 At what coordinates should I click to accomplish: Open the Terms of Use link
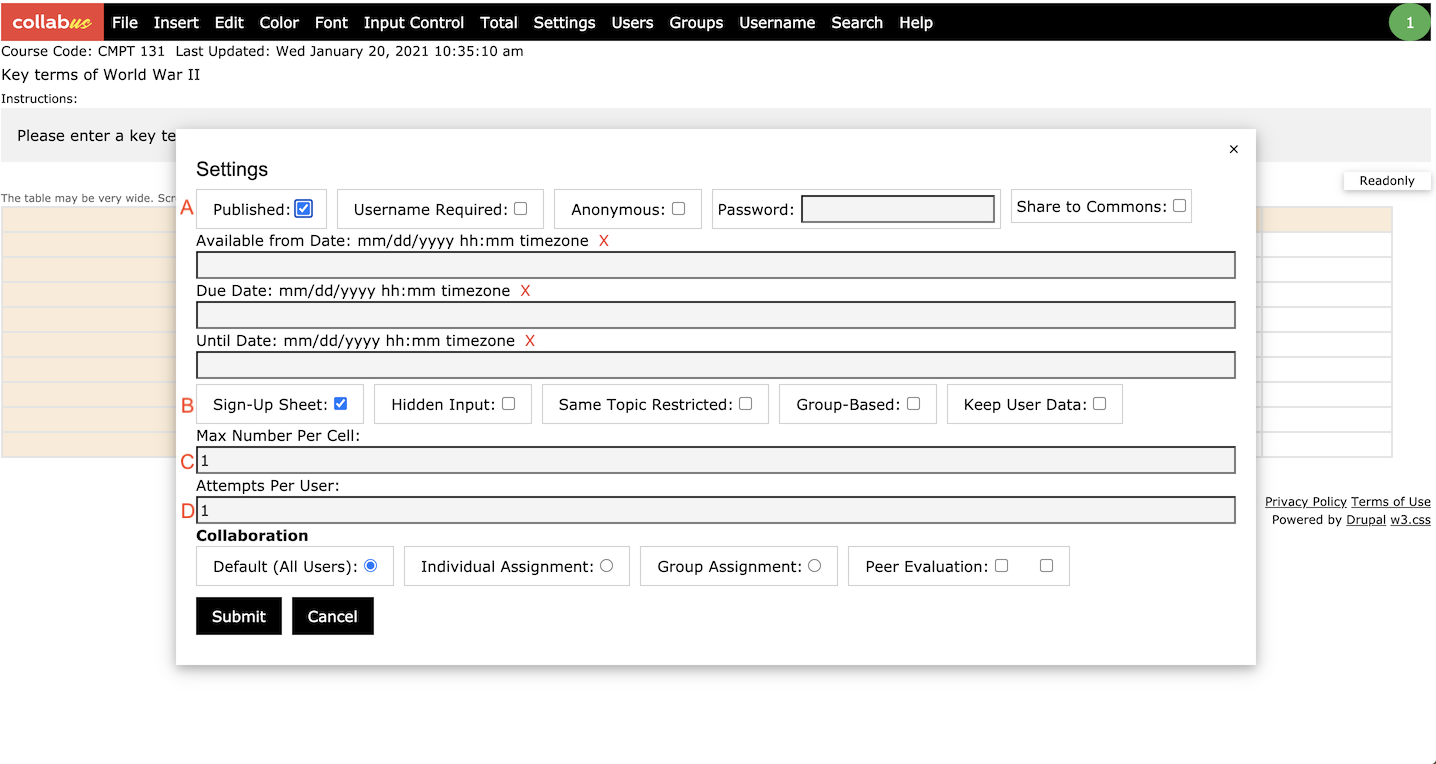[1391, 501]
